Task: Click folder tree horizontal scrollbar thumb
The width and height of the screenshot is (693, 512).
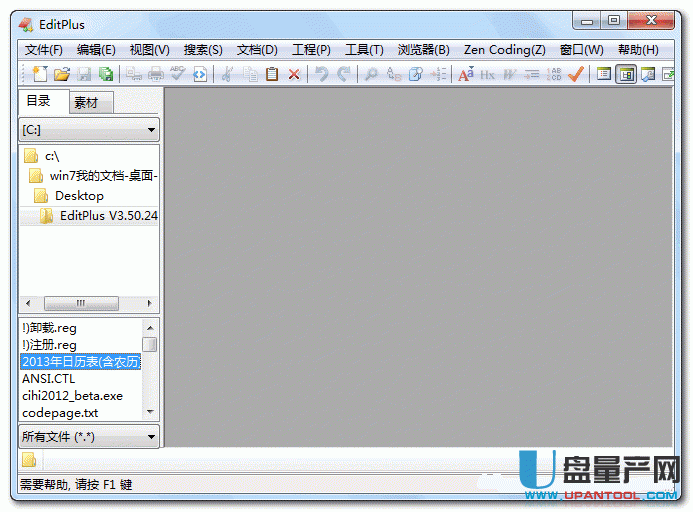Action: pos(81,303)
